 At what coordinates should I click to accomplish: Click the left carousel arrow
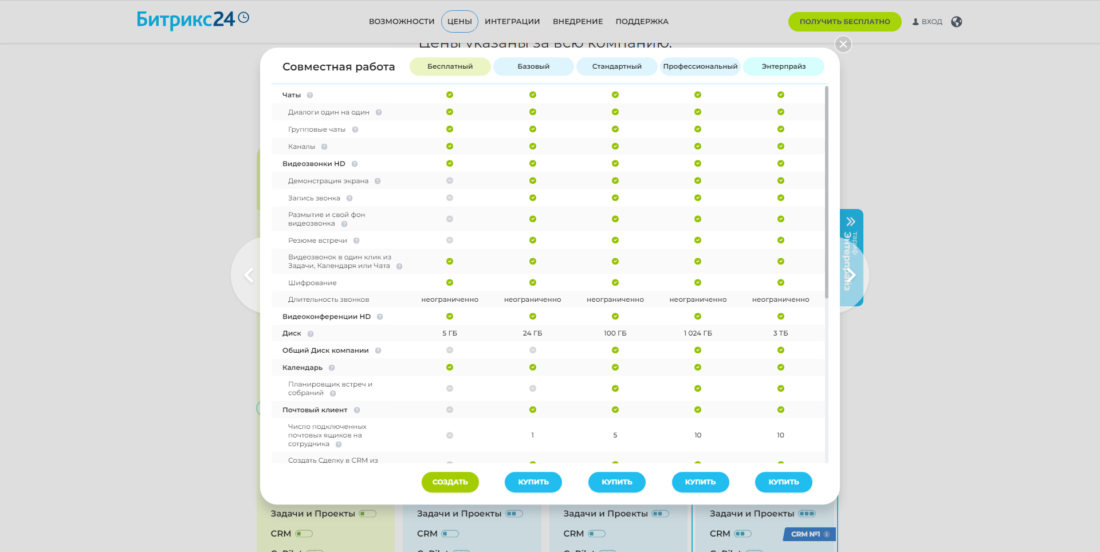[x=249, y=275]
